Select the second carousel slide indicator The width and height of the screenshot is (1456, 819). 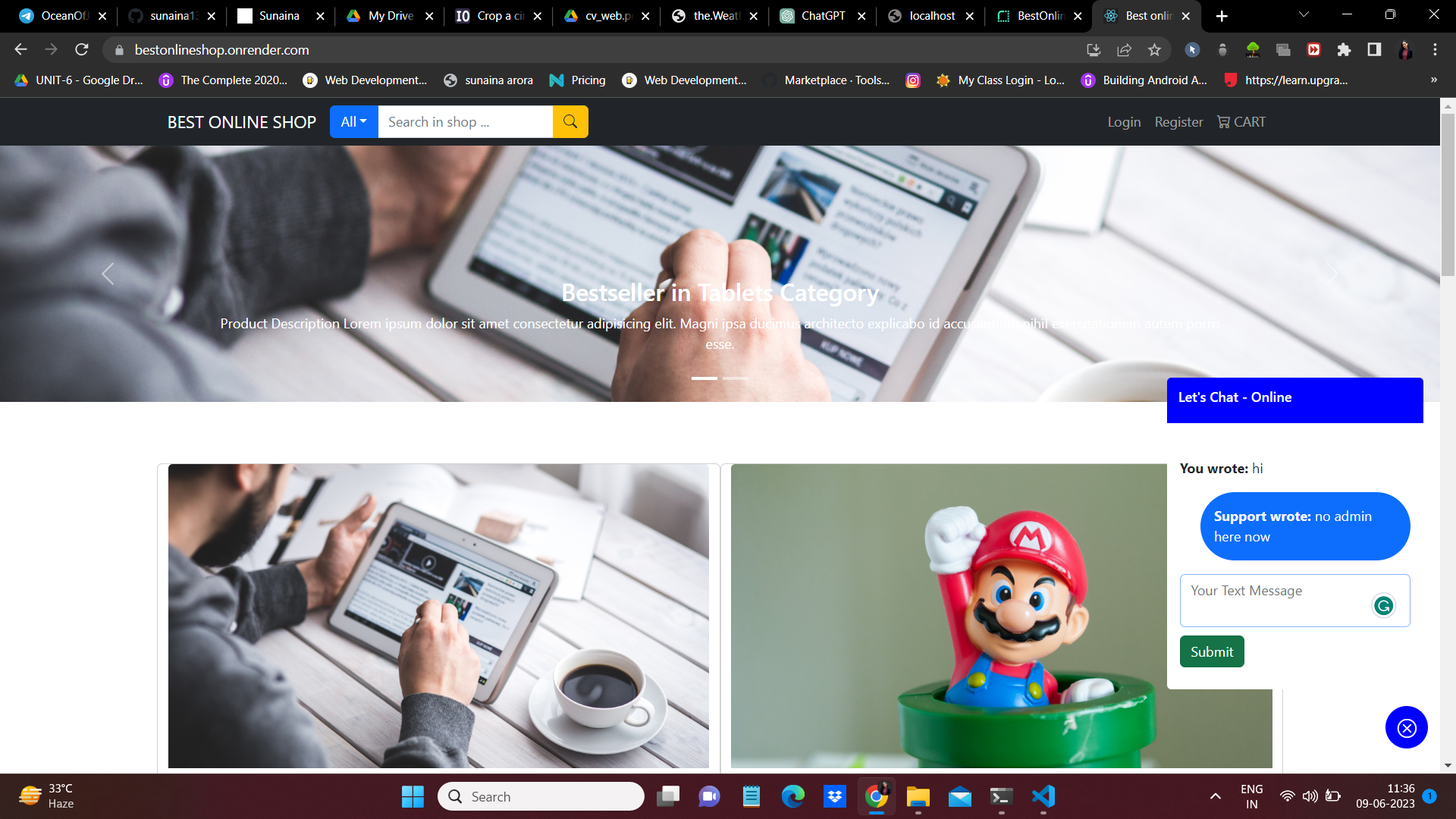pos(735,378)
